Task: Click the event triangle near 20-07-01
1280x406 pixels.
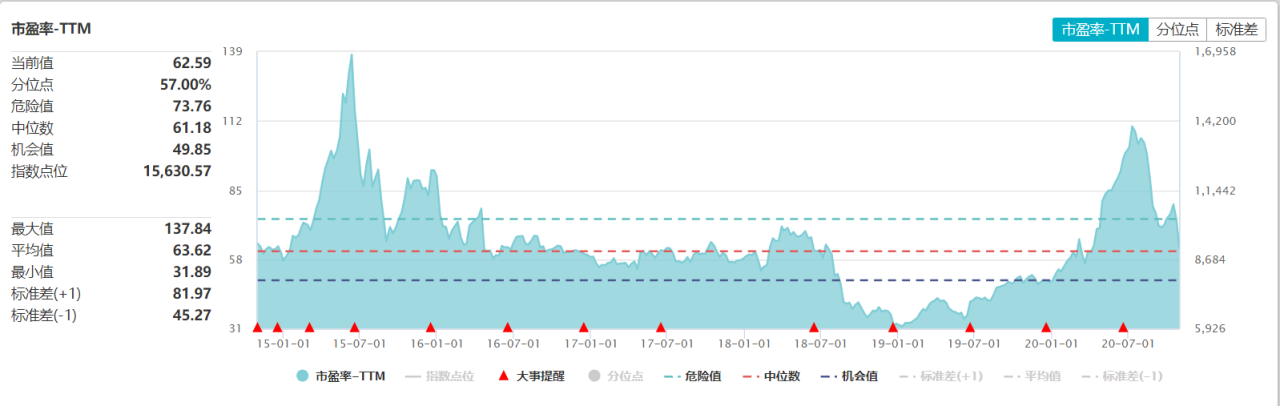Action: point(1123,327)
